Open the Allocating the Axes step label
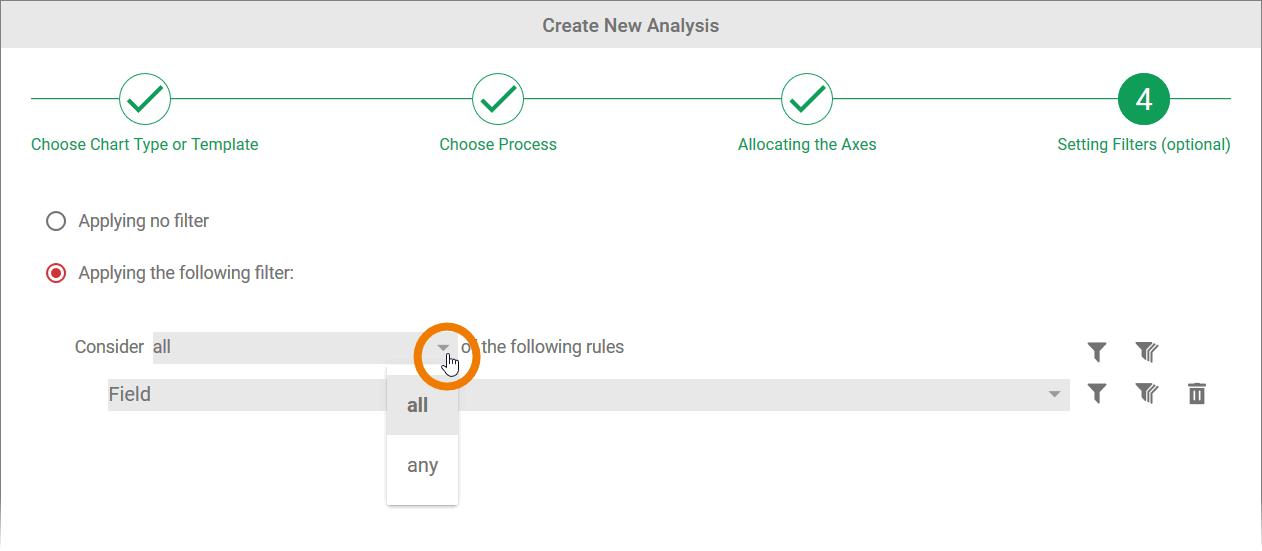Image resolution: width=1262 pixels, height=551 pixels. [807, 145]
